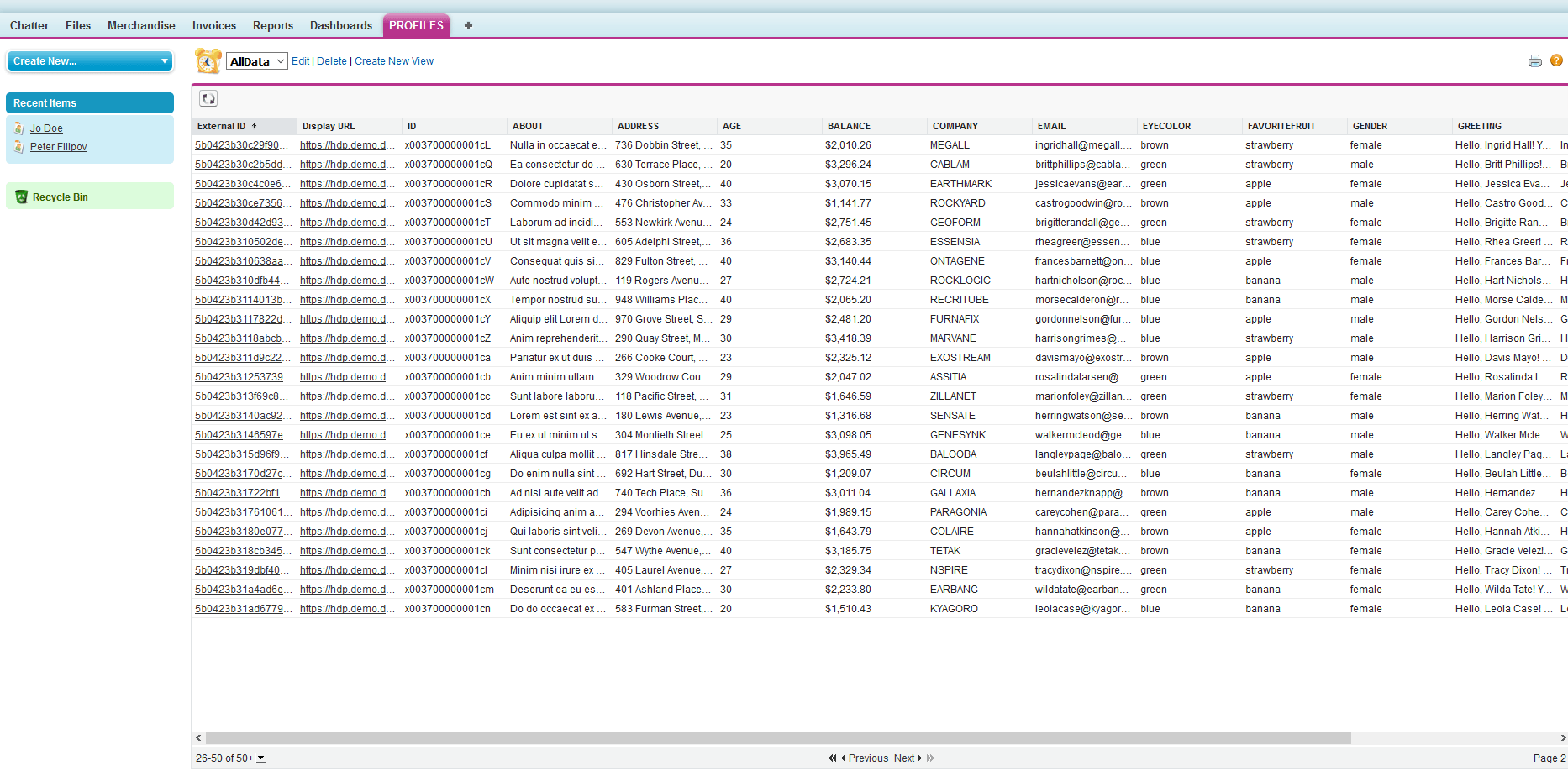Open Peter Filipov from Recent Items
Viewport: 1568px width, 771px height.
[x=58, y=147]
